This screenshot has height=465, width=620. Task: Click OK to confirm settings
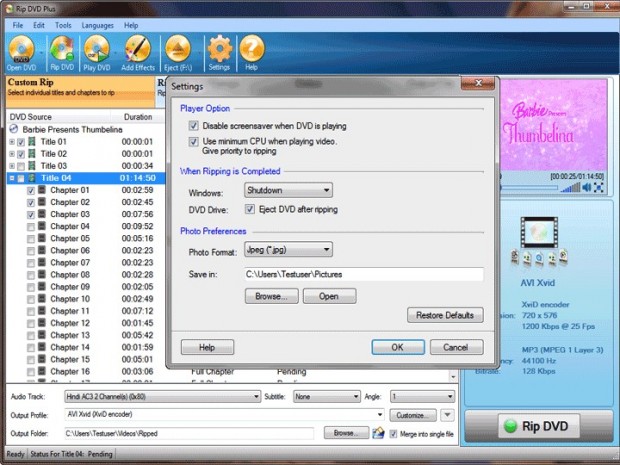398,347
